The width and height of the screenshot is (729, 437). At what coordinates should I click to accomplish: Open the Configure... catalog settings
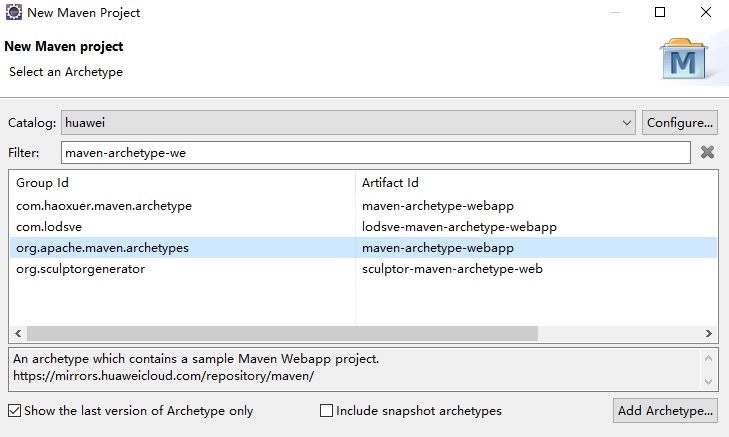[680, 123]
